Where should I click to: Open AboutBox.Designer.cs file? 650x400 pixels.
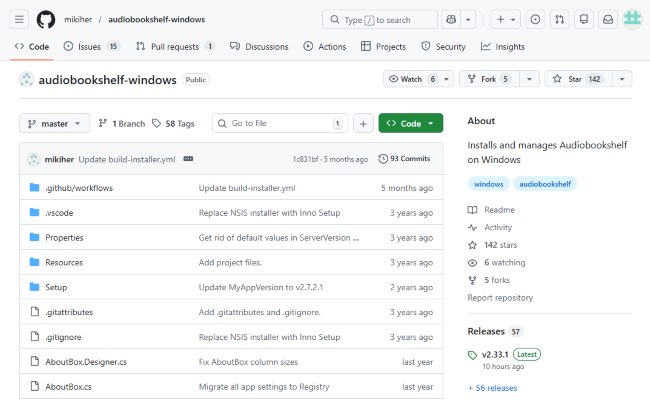[86, 362]
